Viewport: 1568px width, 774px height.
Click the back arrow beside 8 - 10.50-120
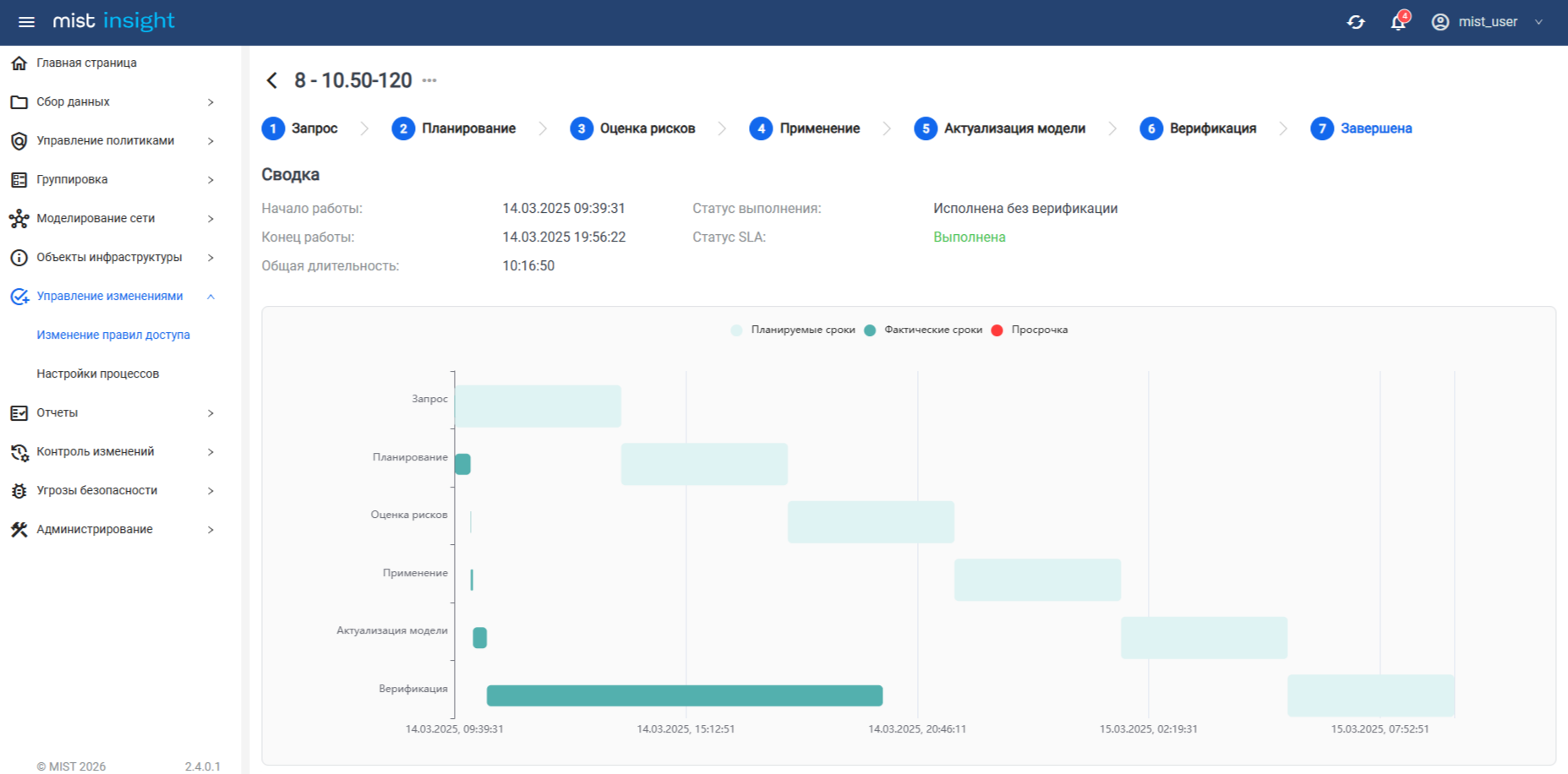point(271,80)
